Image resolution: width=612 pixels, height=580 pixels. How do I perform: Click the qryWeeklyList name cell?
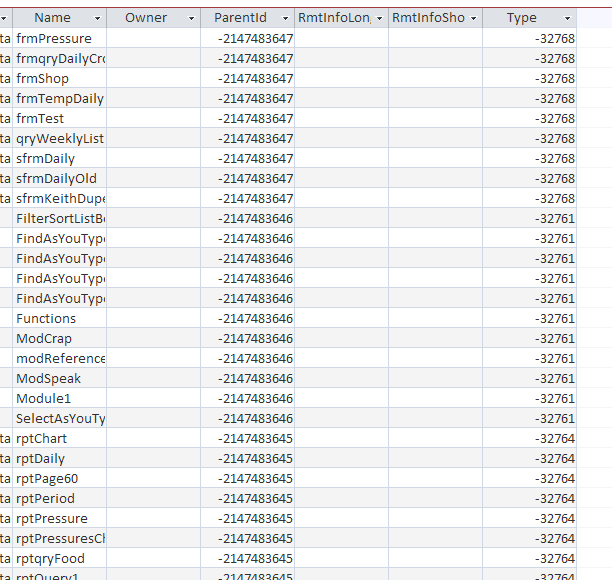(60, 139)
